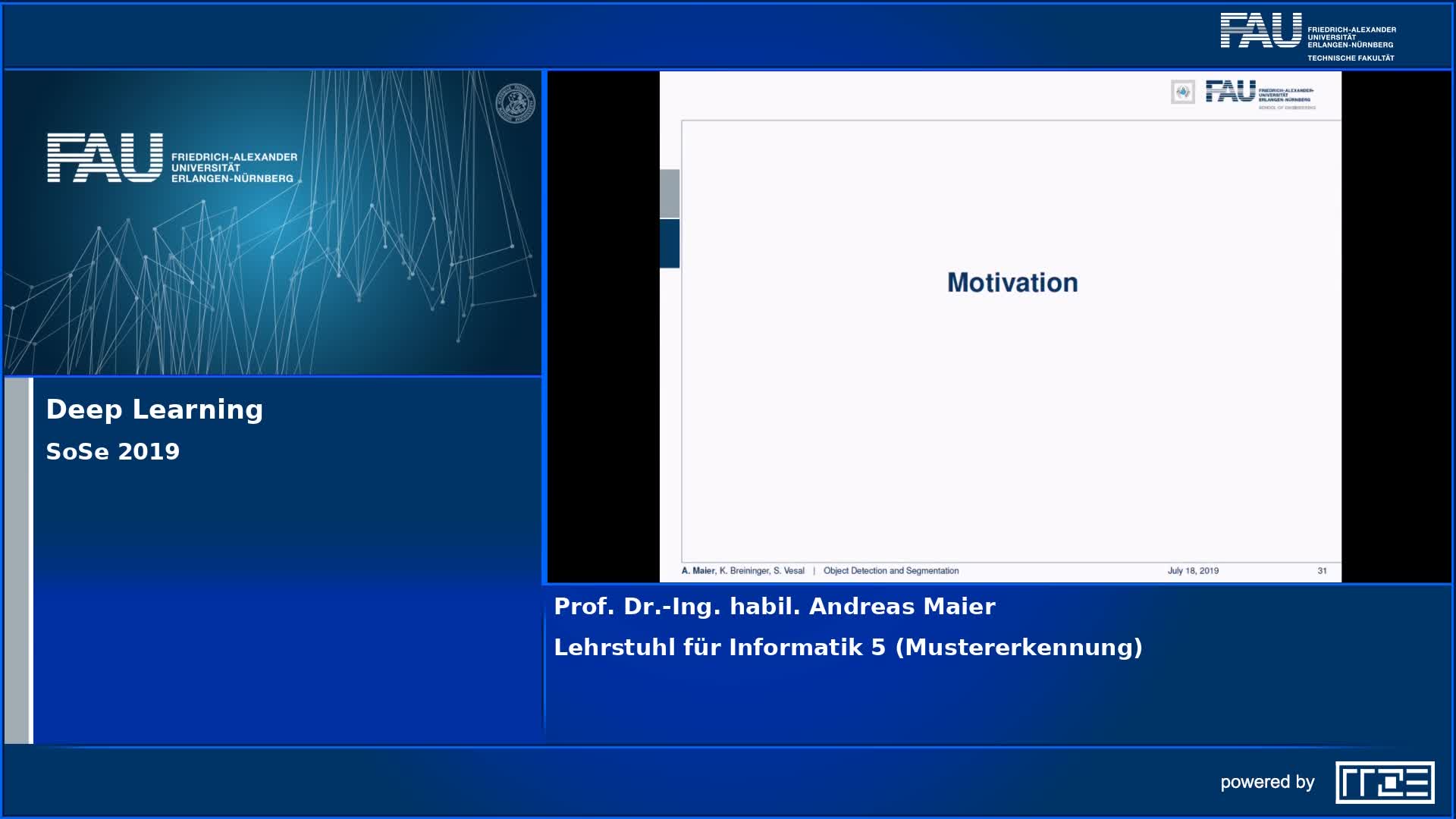Select the Pattern Recognition lab logo on the slide
The image size is (1456, 819).
[x=1181, y=93]
